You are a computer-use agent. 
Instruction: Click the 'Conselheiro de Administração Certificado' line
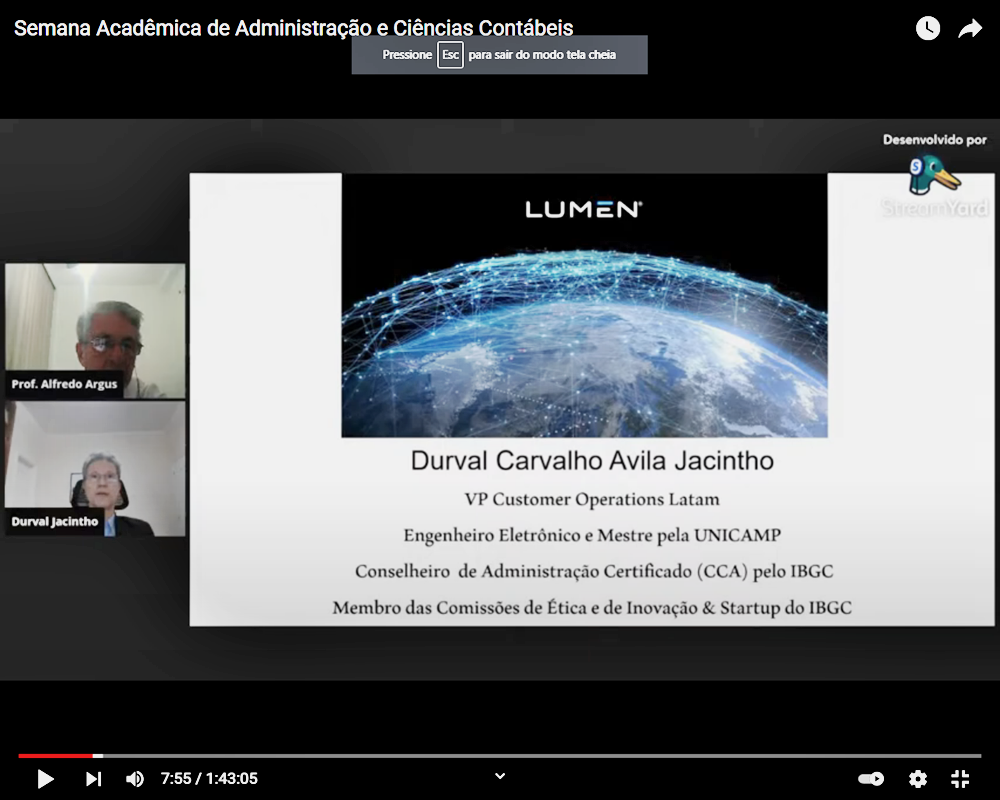coord(594,571)
